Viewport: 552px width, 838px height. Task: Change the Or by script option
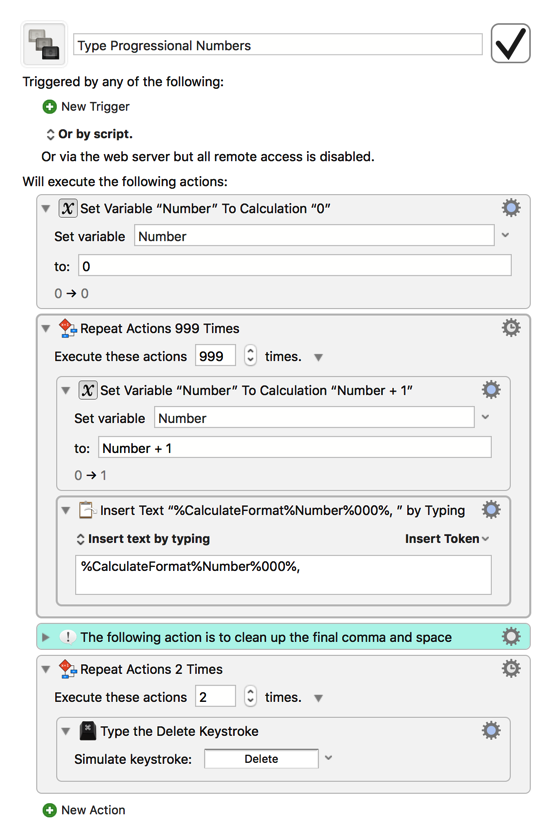89,134
